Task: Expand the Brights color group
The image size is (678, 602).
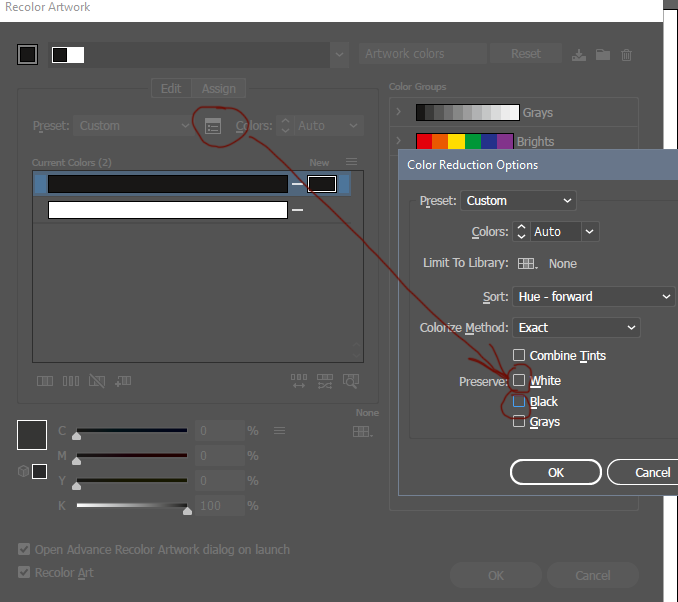Action: click(399, 140)
